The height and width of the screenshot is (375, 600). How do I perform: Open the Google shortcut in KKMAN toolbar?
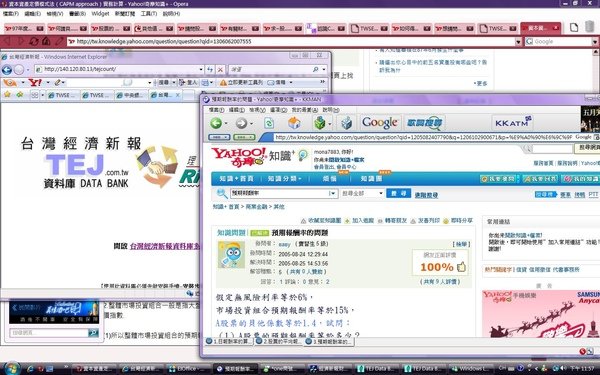380,122
